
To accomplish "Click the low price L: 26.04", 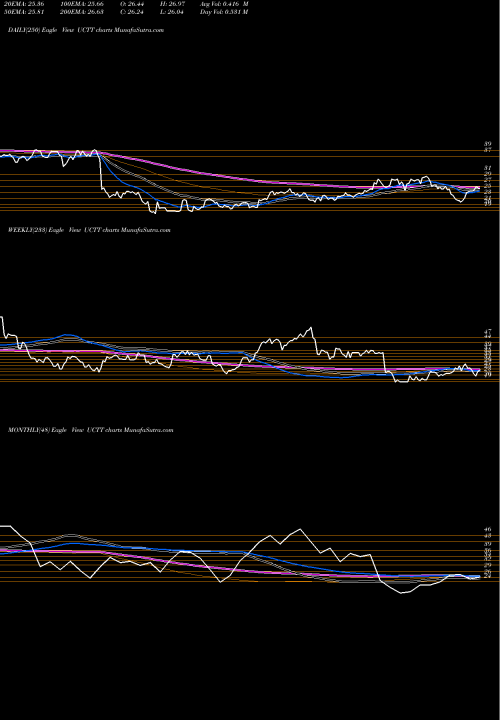I will coord(172,12).
